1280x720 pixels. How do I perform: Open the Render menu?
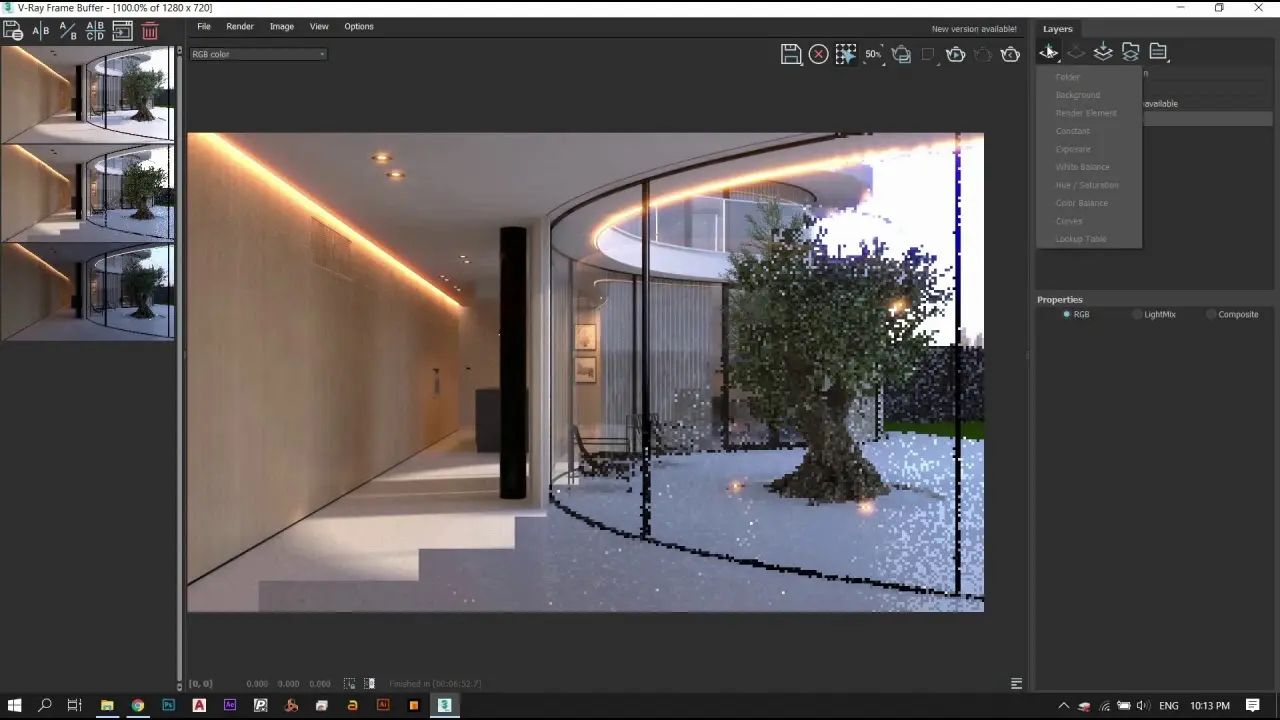click(240, 26)
